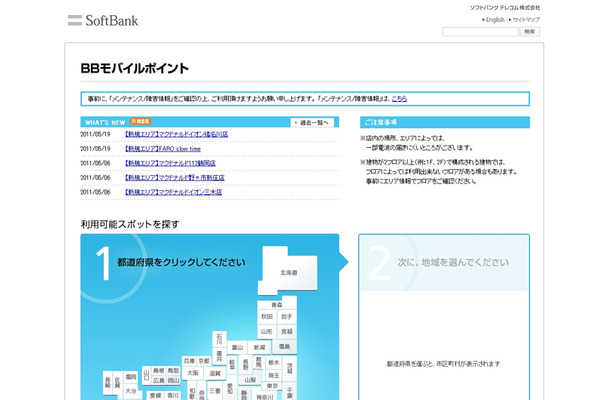Select 群馬 prefecture on the map
The width and height of the screenshot is (610, 400).
pos(259,363)
